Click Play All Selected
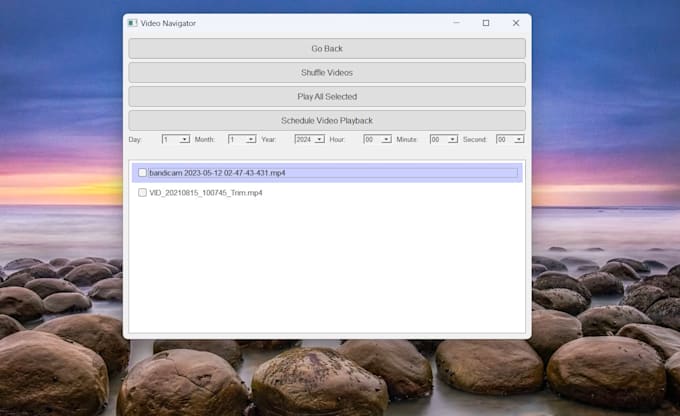The image size is (680, 416). pos(327,97)
